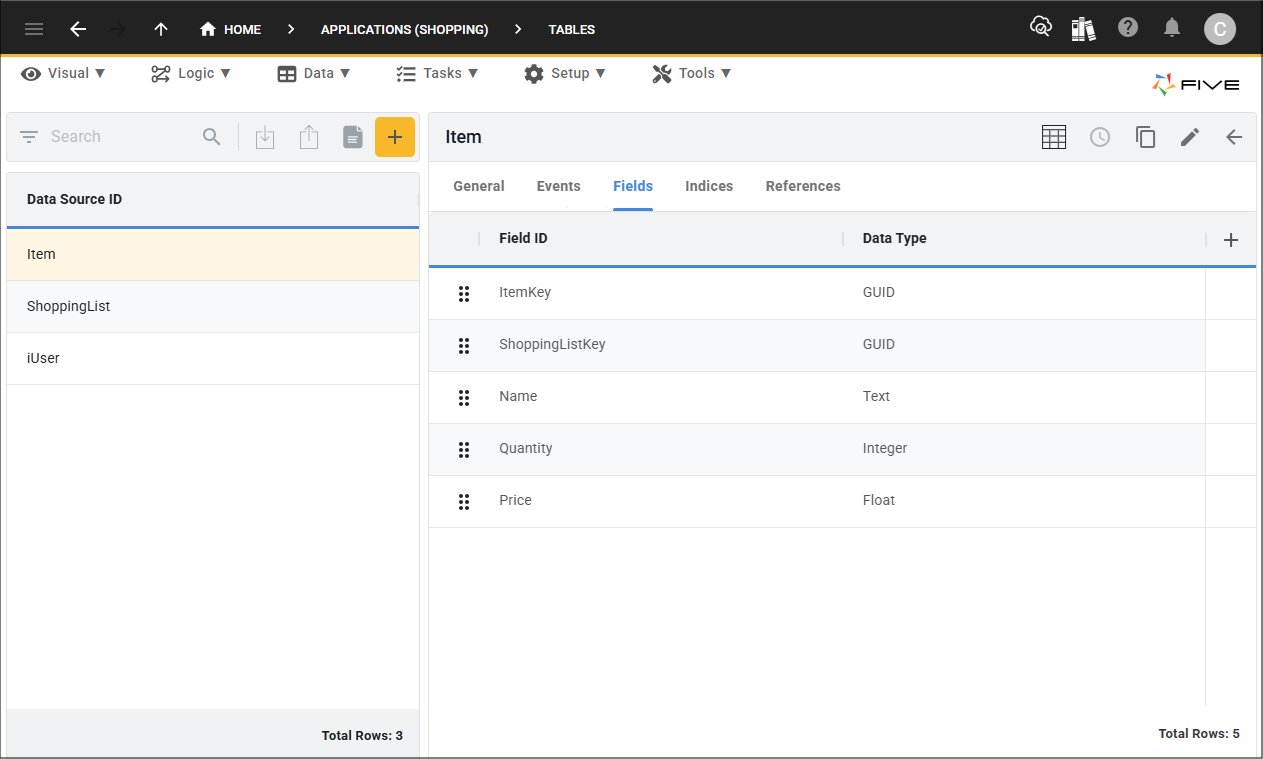The width and height of the screenshot is (1263, 759).
Task: Click the yellow add new table button
Action: point(395,137)
